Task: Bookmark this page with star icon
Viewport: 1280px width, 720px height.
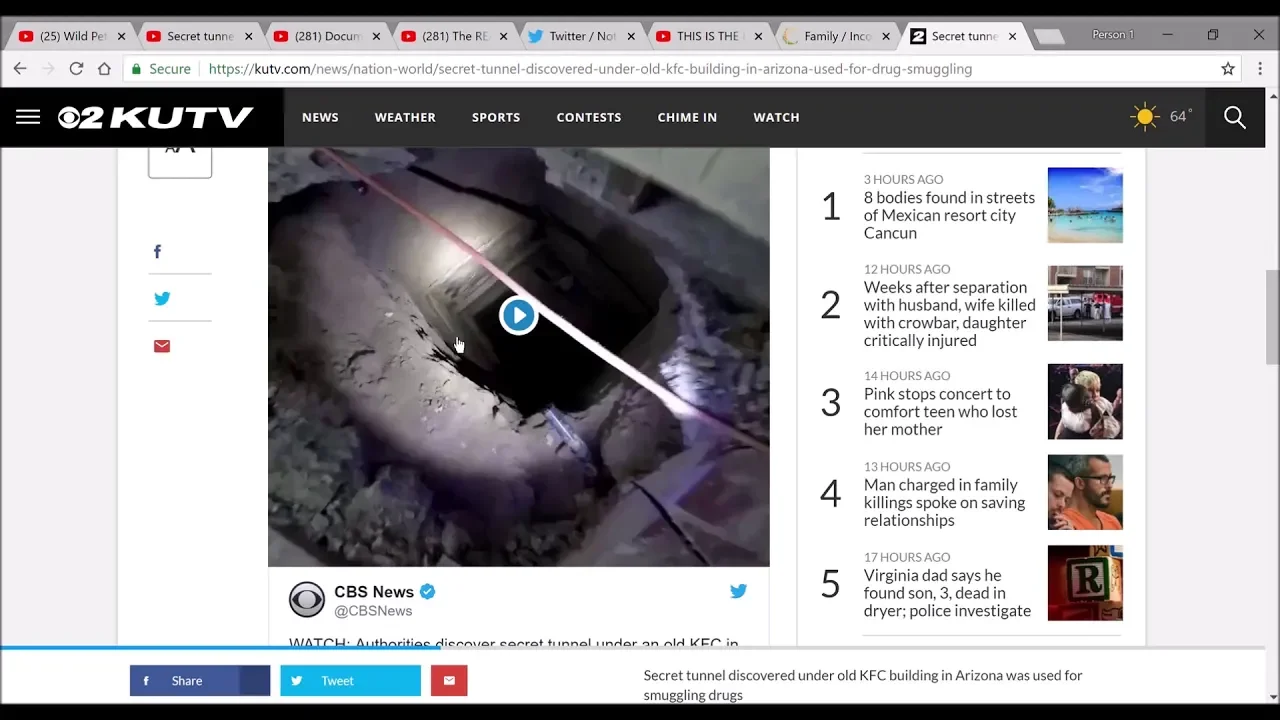Action: pyautogui.click(x=1228, y=69)
